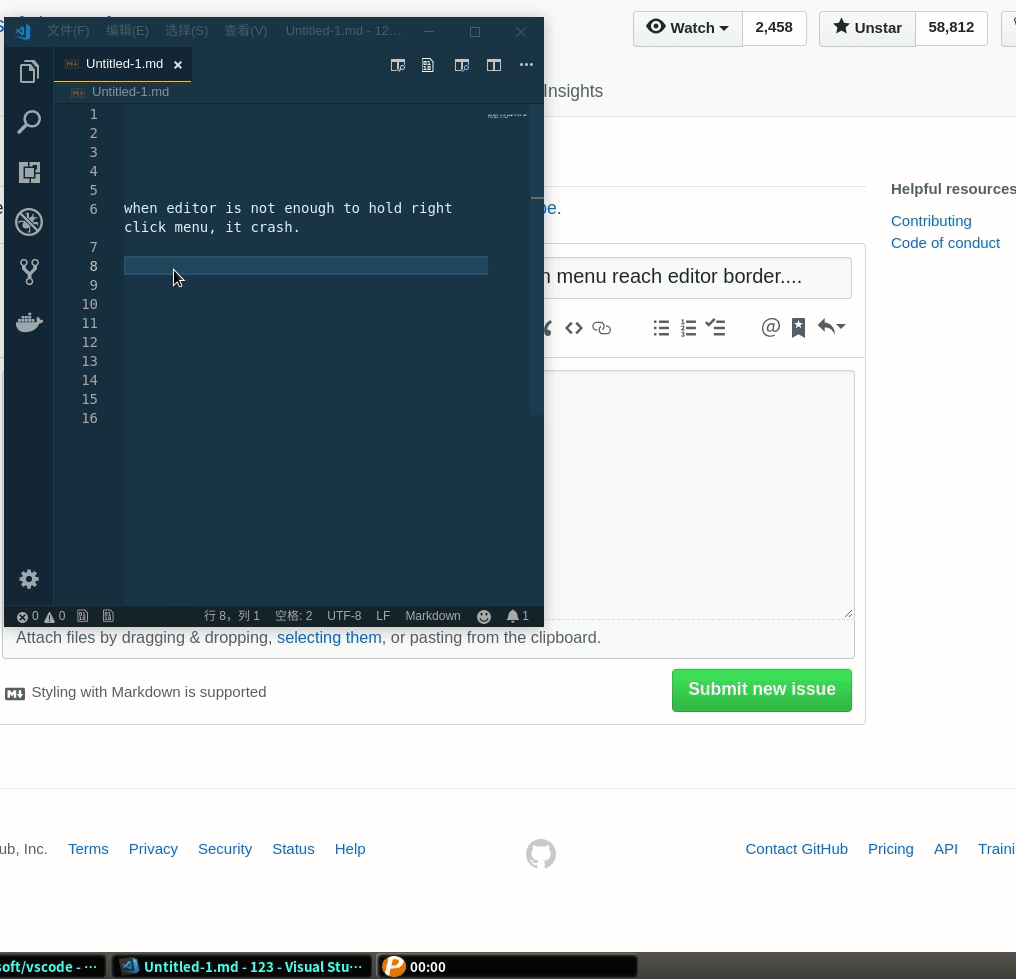The width and height of the screenshot is (1016, 979).
Task: Select the Search icon in the activity bar
Action: [x=28, y=121]
